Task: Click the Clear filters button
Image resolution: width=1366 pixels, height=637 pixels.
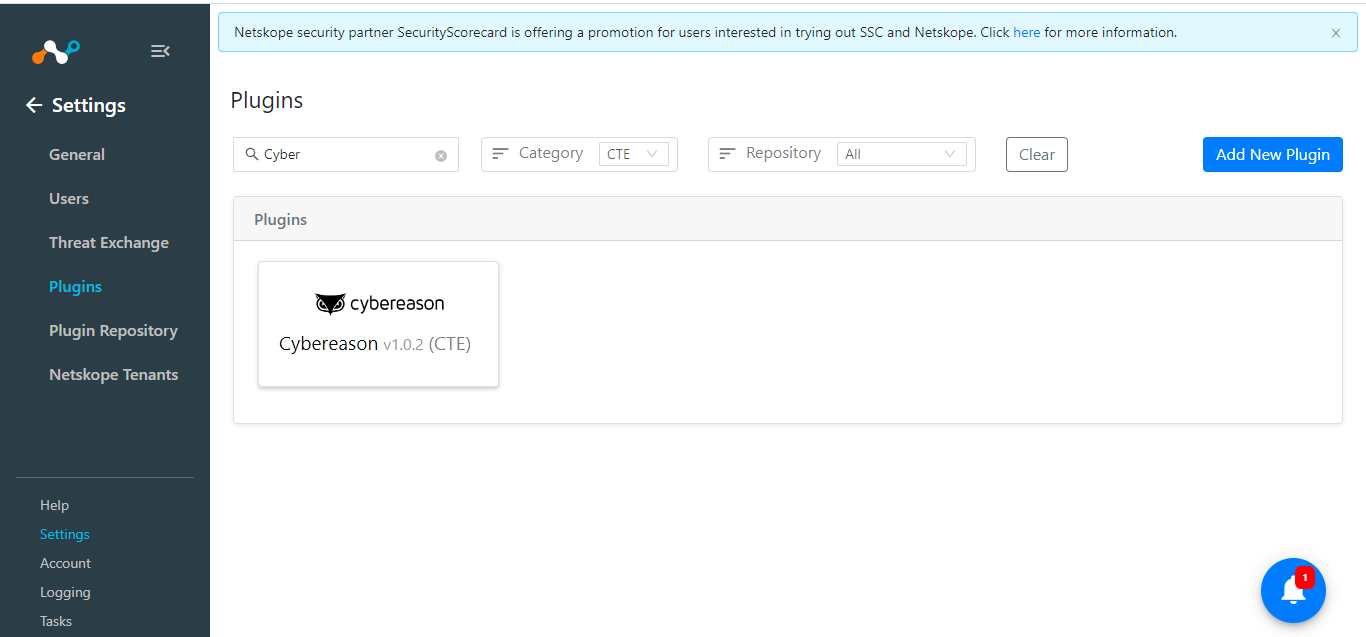Action: coord(1037,154)
